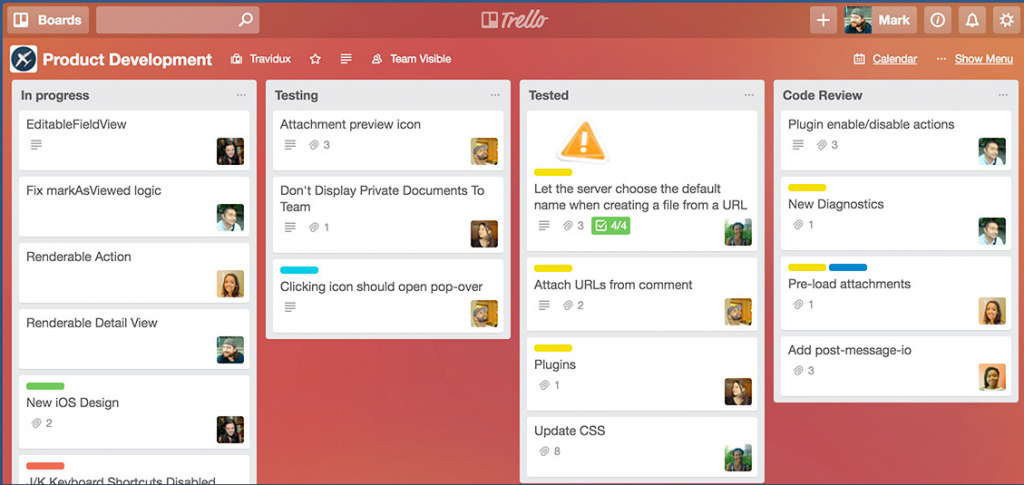This screenshot has width=1024, height=485.
Task: Open the settings gear icon
Action: pyautogui.click(x=1007, y=20)
